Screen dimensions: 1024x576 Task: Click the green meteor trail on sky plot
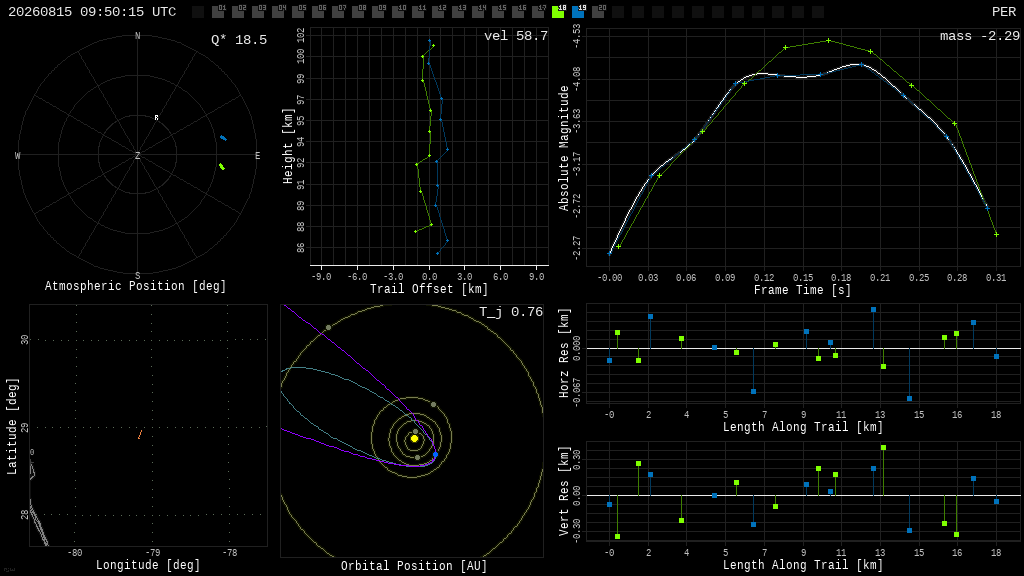[x=222, y=167]
